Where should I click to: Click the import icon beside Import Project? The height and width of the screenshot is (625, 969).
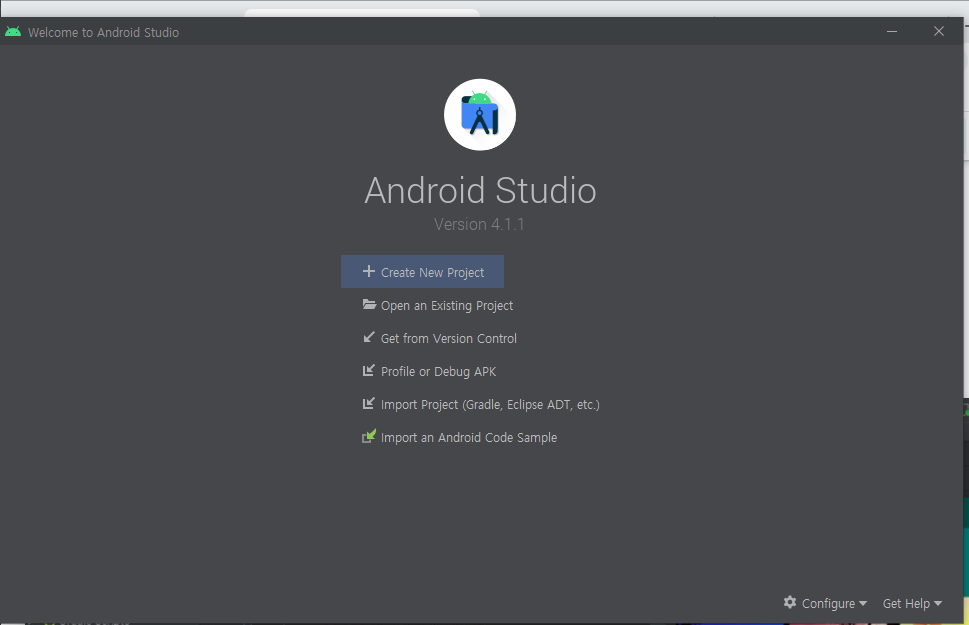tap(369, 403)
